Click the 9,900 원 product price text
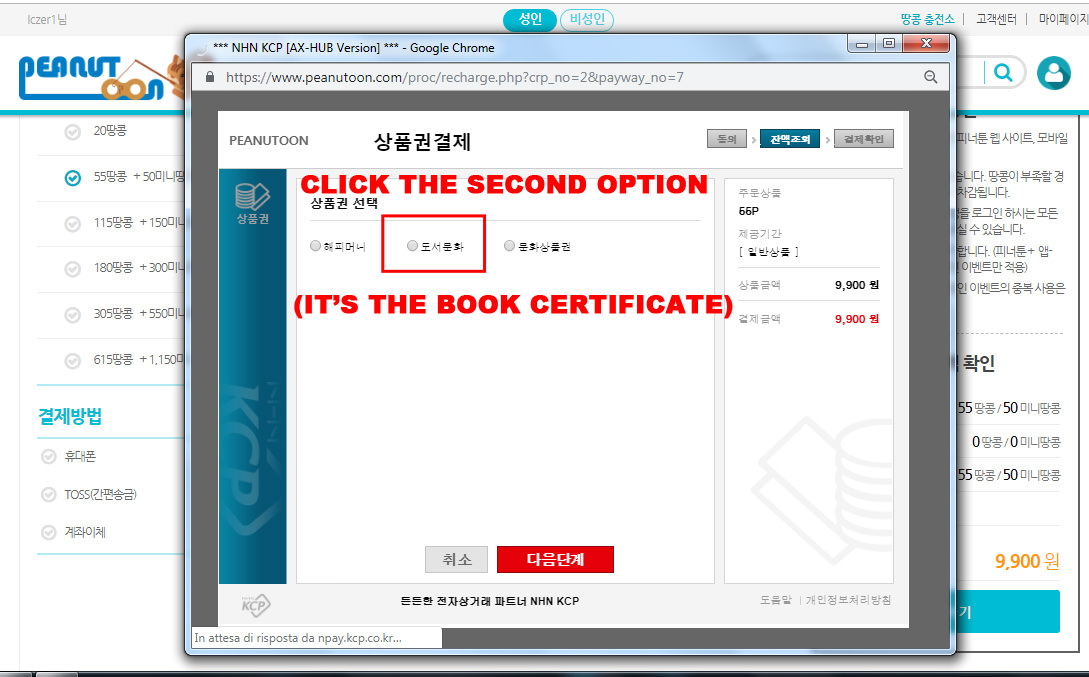The image size is (1089, 677). click(x=856, y=285)
